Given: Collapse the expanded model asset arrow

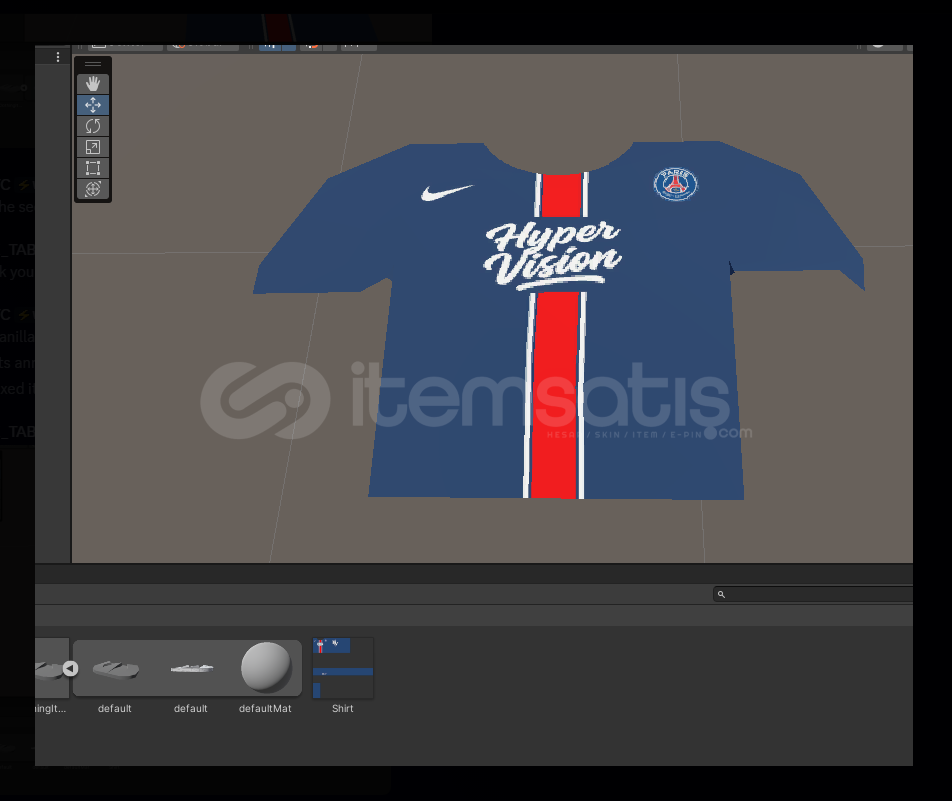Looking at the screenshot, I should [x=70, y=669].
